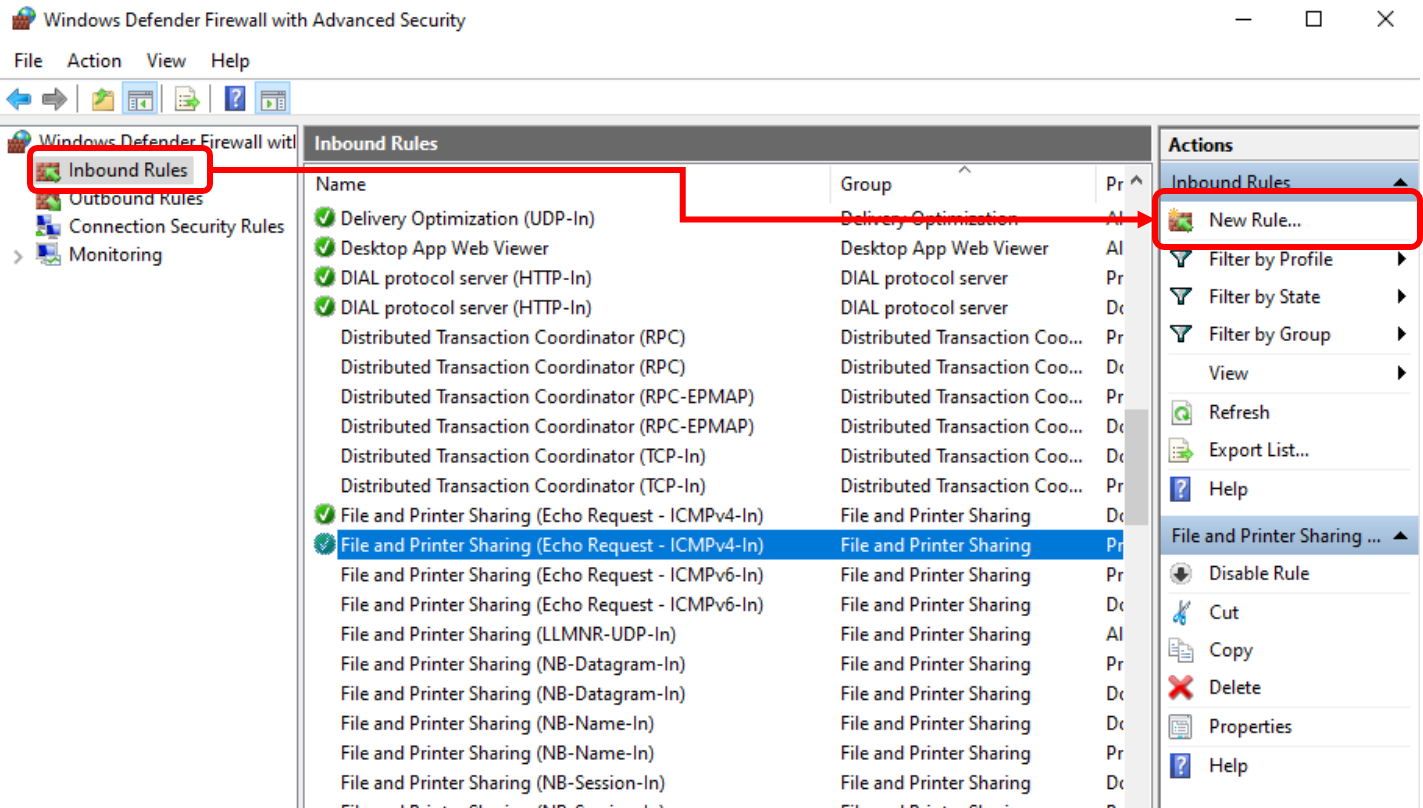This screenshot has width=1423, height=808.
Task: Open Filter by State submenu arrow
Action: coord(1402,297)
